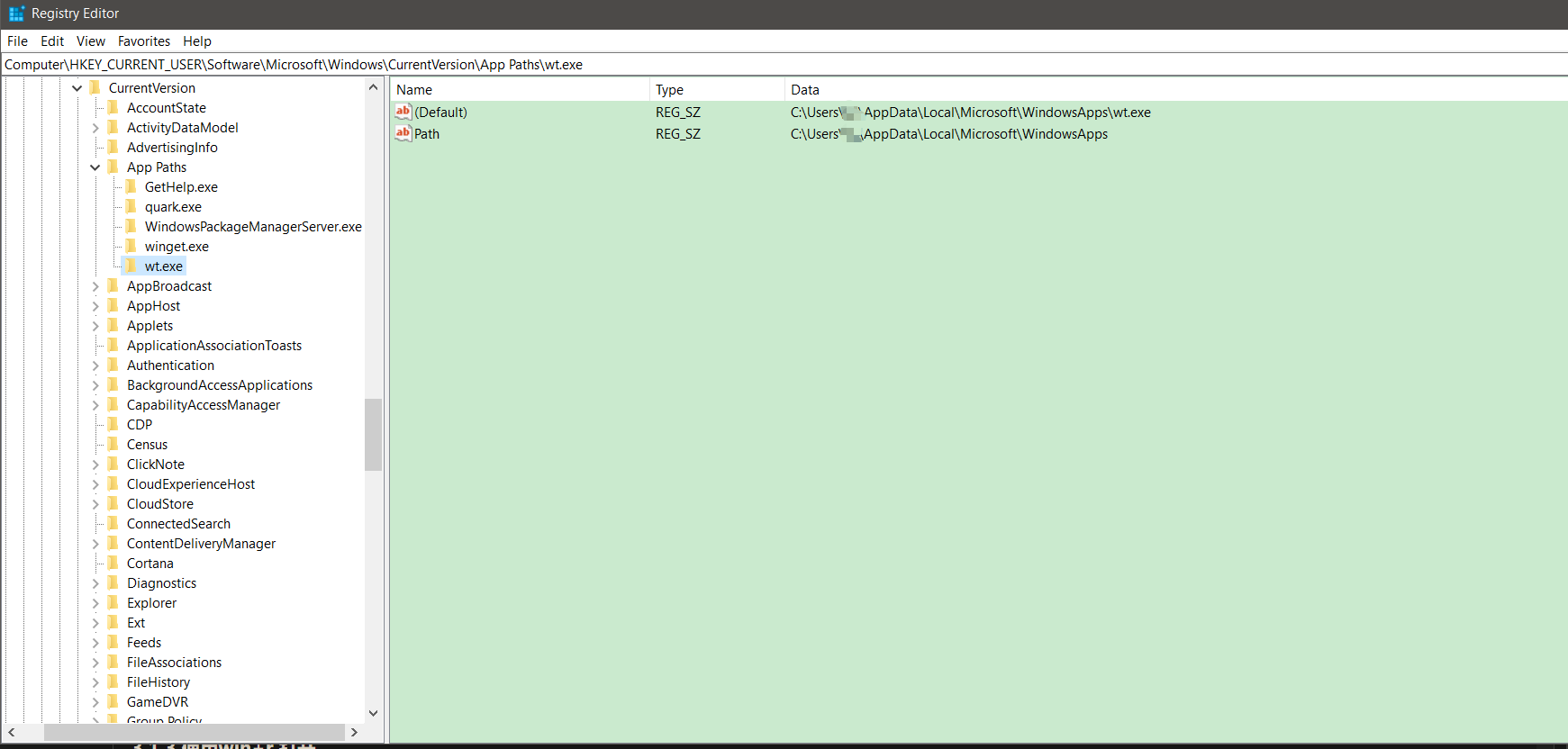Click the registry path address bar
The image size is (1568, 749).
784,65
